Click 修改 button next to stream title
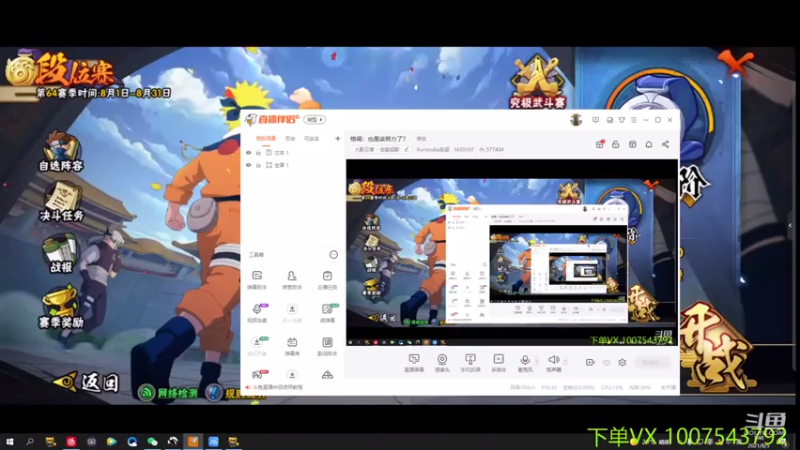Viewport: 800px width, 450px height. point(421,139)
